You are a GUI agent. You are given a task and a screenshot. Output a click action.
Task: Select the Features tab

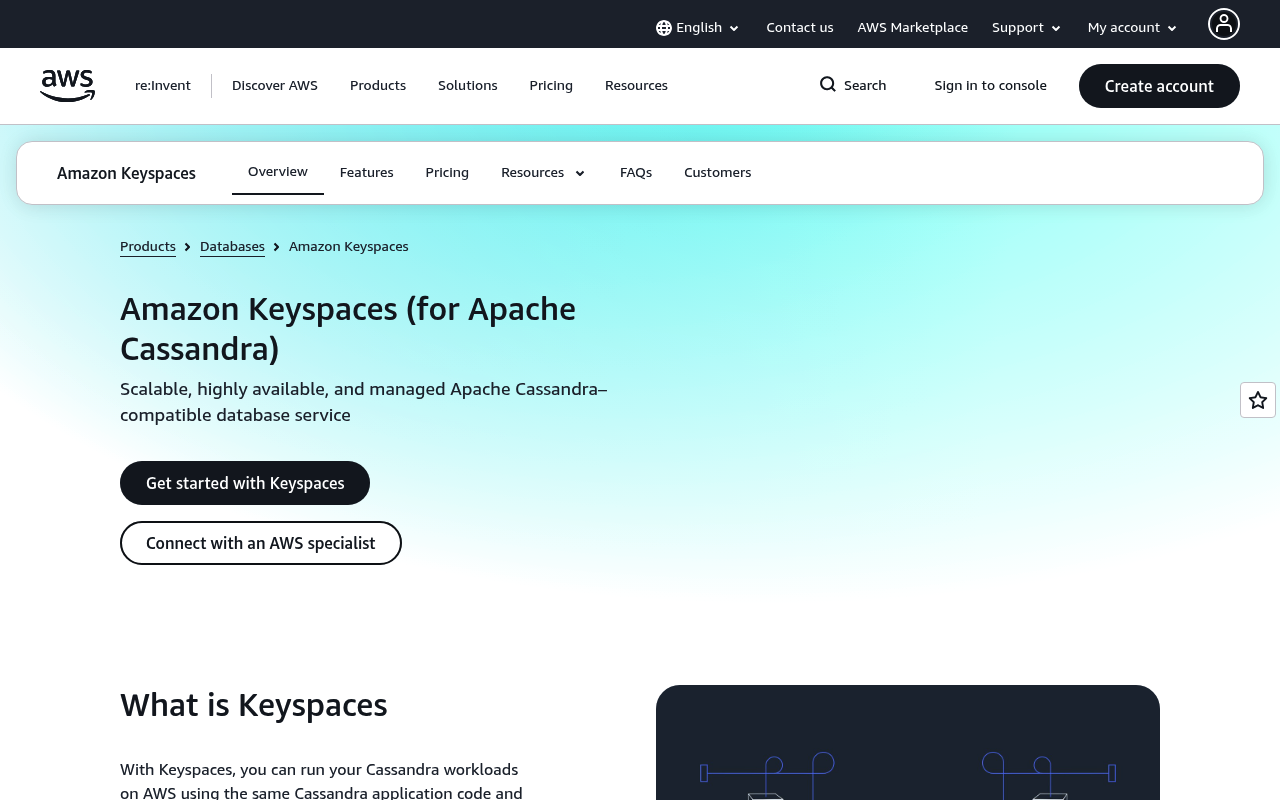click(x=367, y=173)
